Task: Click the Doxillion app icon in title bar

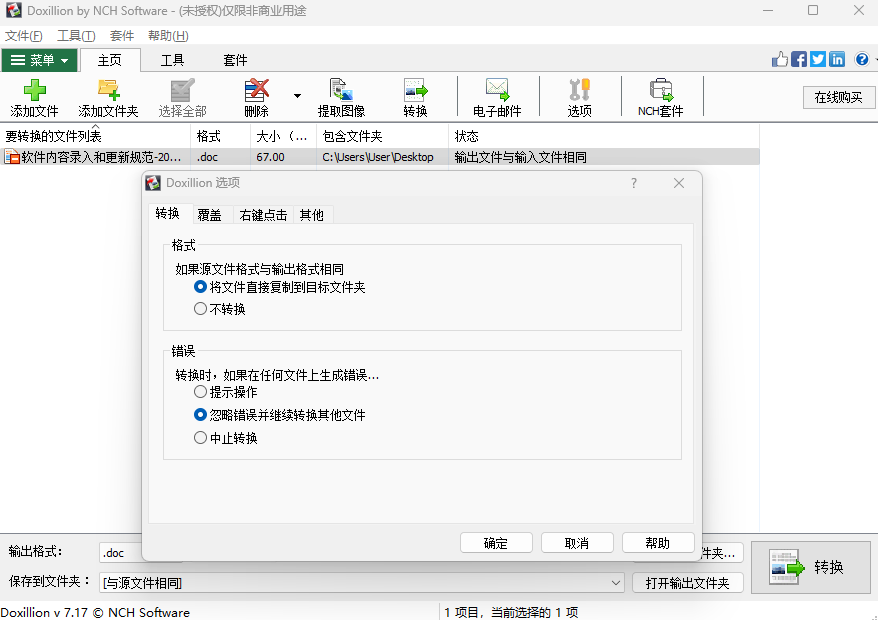Action: (14, 10)
